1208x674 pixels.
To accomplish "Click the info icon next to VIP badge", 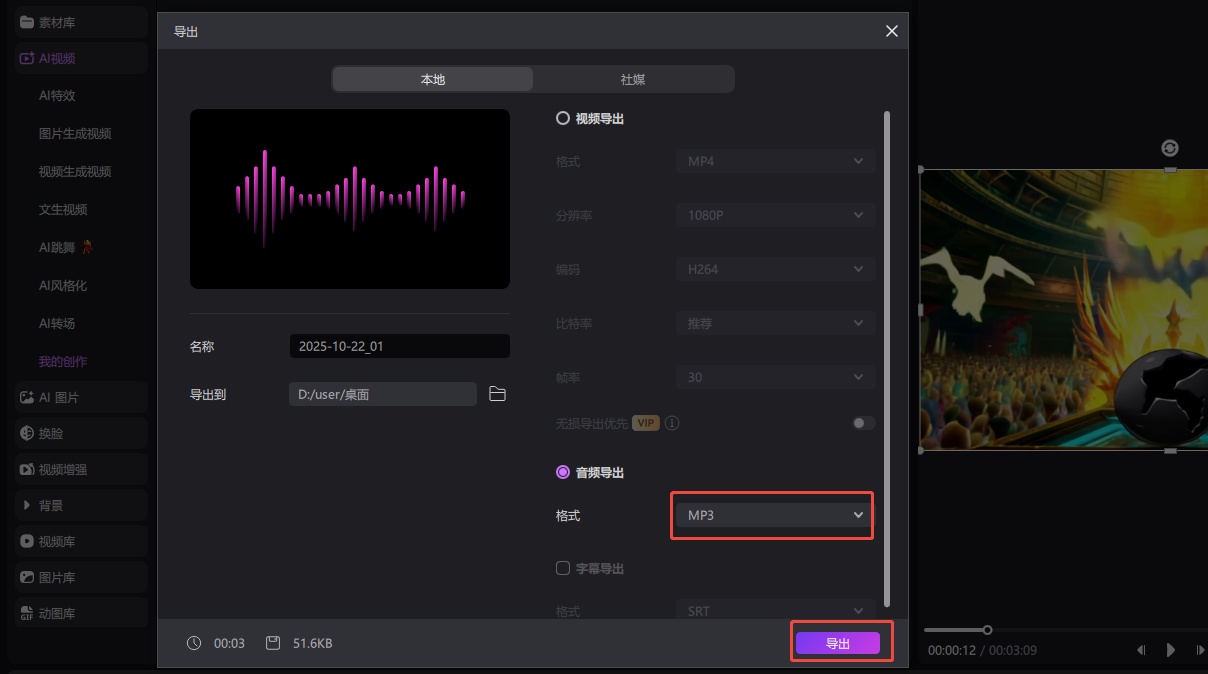I will tap(672, 423).
